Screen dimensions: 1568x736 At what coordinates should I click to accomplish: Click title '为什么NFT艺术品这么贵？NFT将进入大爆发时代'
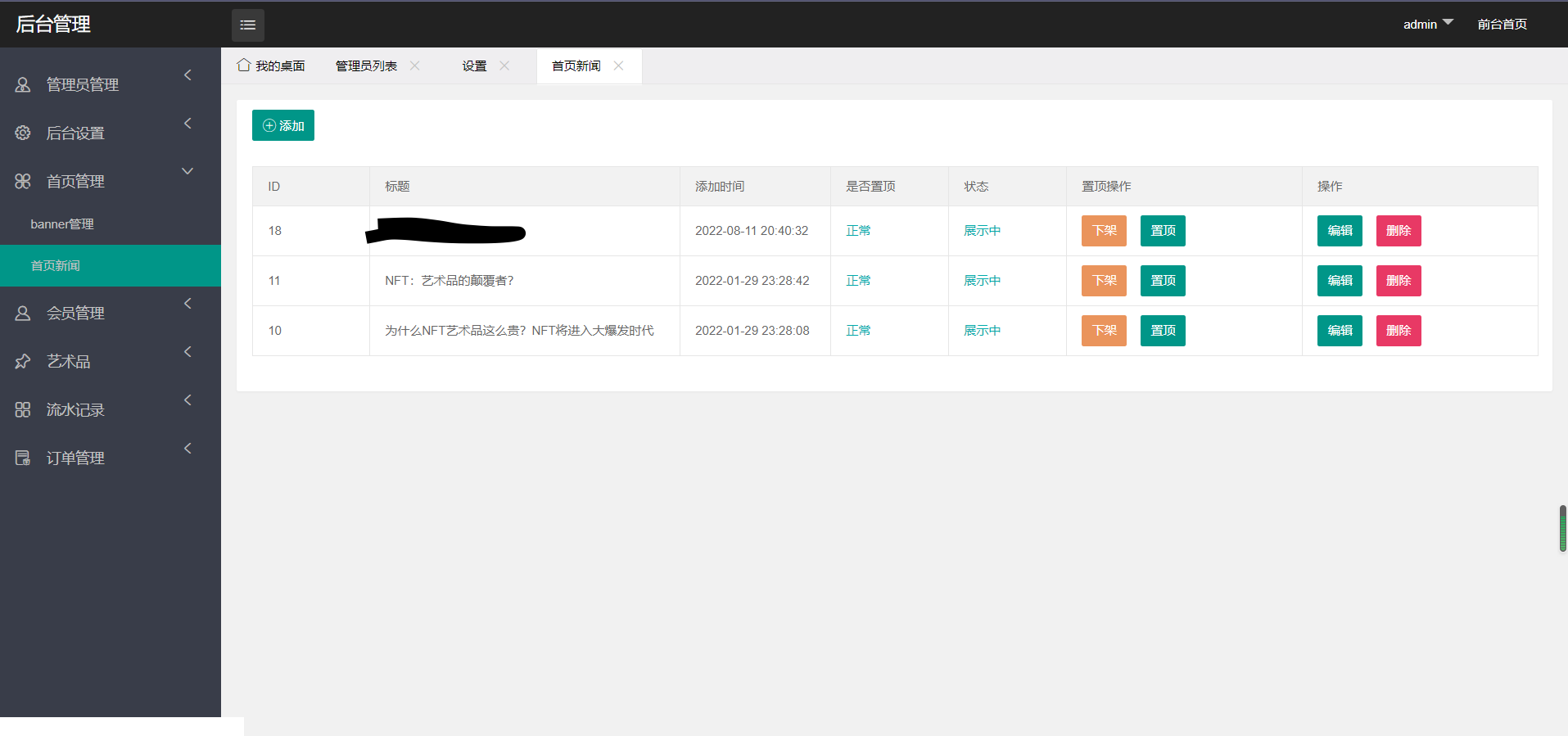[519, 331]
